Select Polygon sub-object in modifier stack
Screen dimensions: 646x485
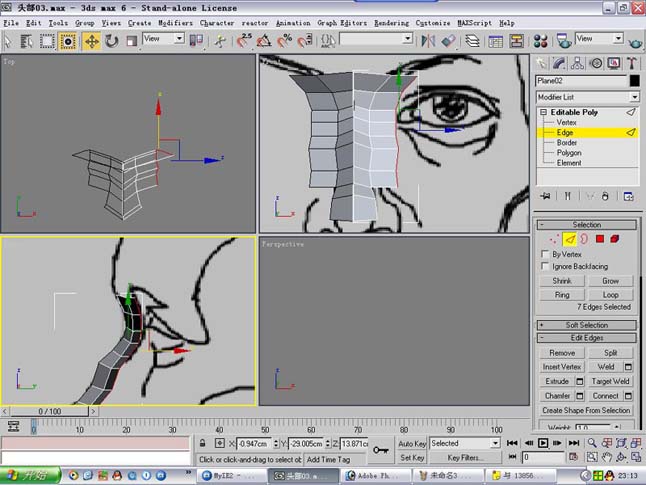(x=569, y=153)
